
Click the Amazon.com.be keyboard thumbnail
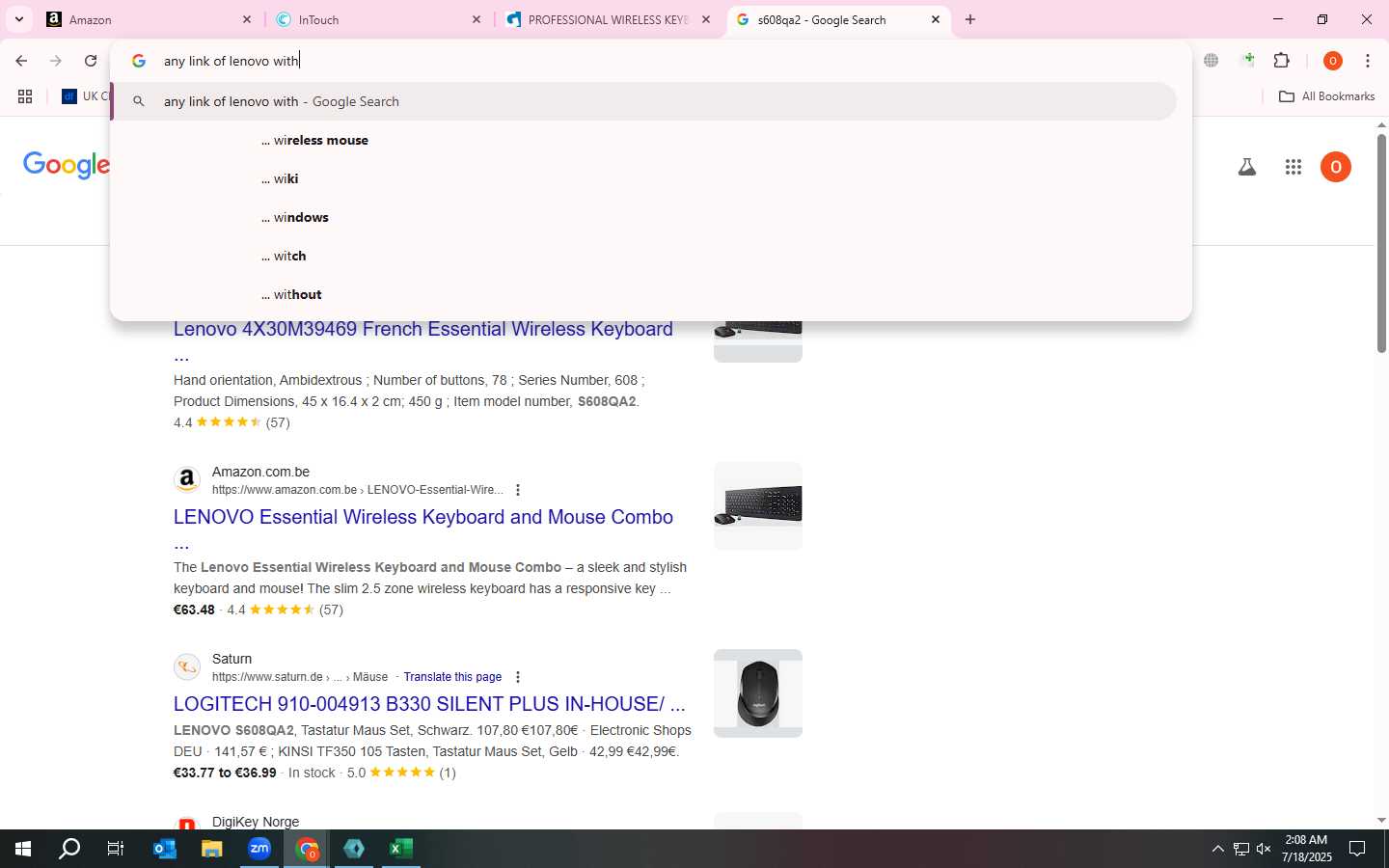[x=758, y=506]
